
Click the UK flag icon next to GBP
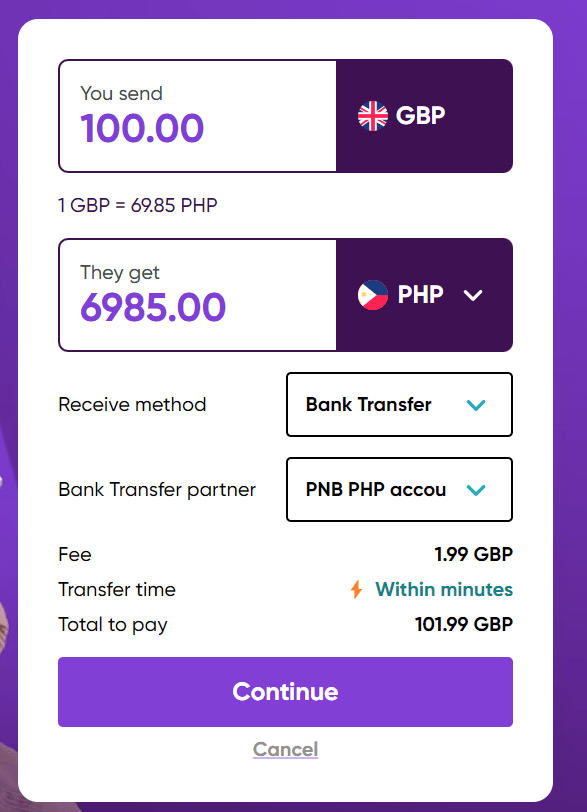click(371, 115)
